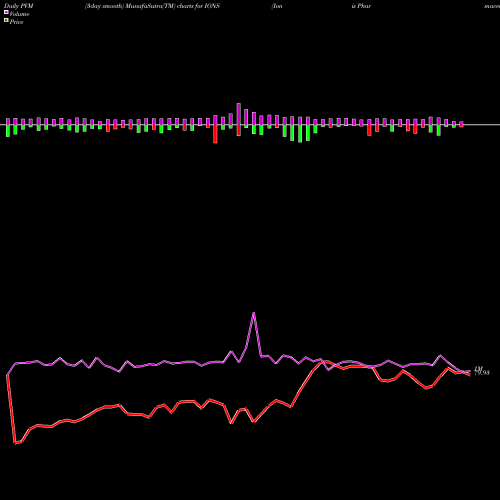Viewport: 500px width, 500px height.
Task: Click the tallest magenta volume bar
Action: click(239, 114)
